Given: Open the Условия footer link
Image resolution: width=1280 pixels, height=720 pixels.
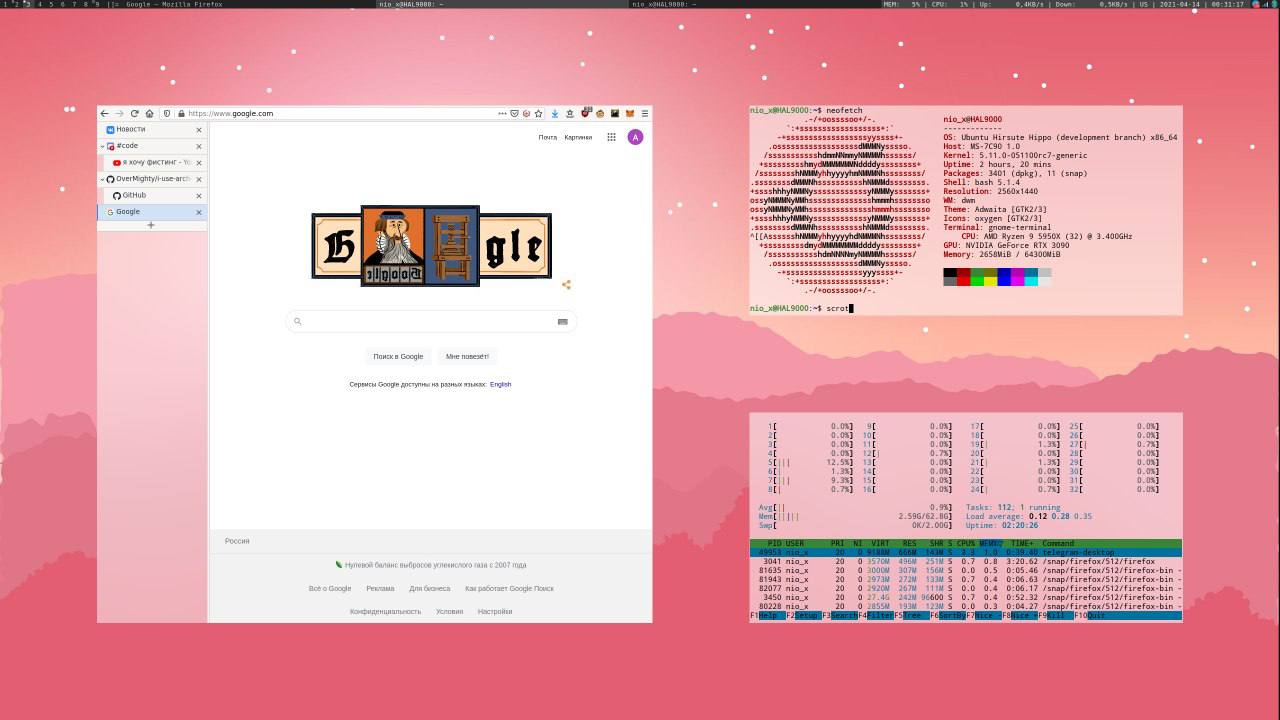Looking at the screenshot, I should [x=449, y=611].
